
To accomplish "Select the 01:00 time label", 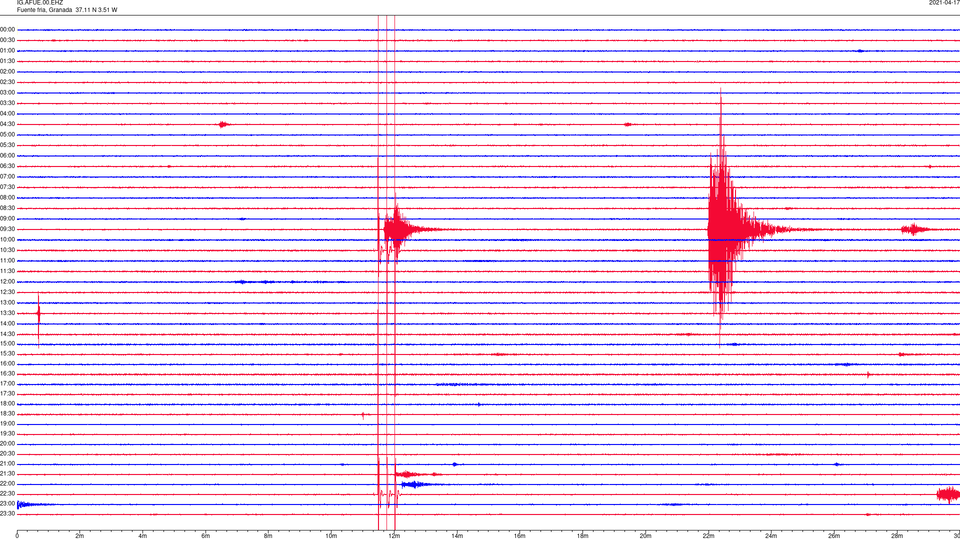I will pyautogui.click(x=7, y=51).
